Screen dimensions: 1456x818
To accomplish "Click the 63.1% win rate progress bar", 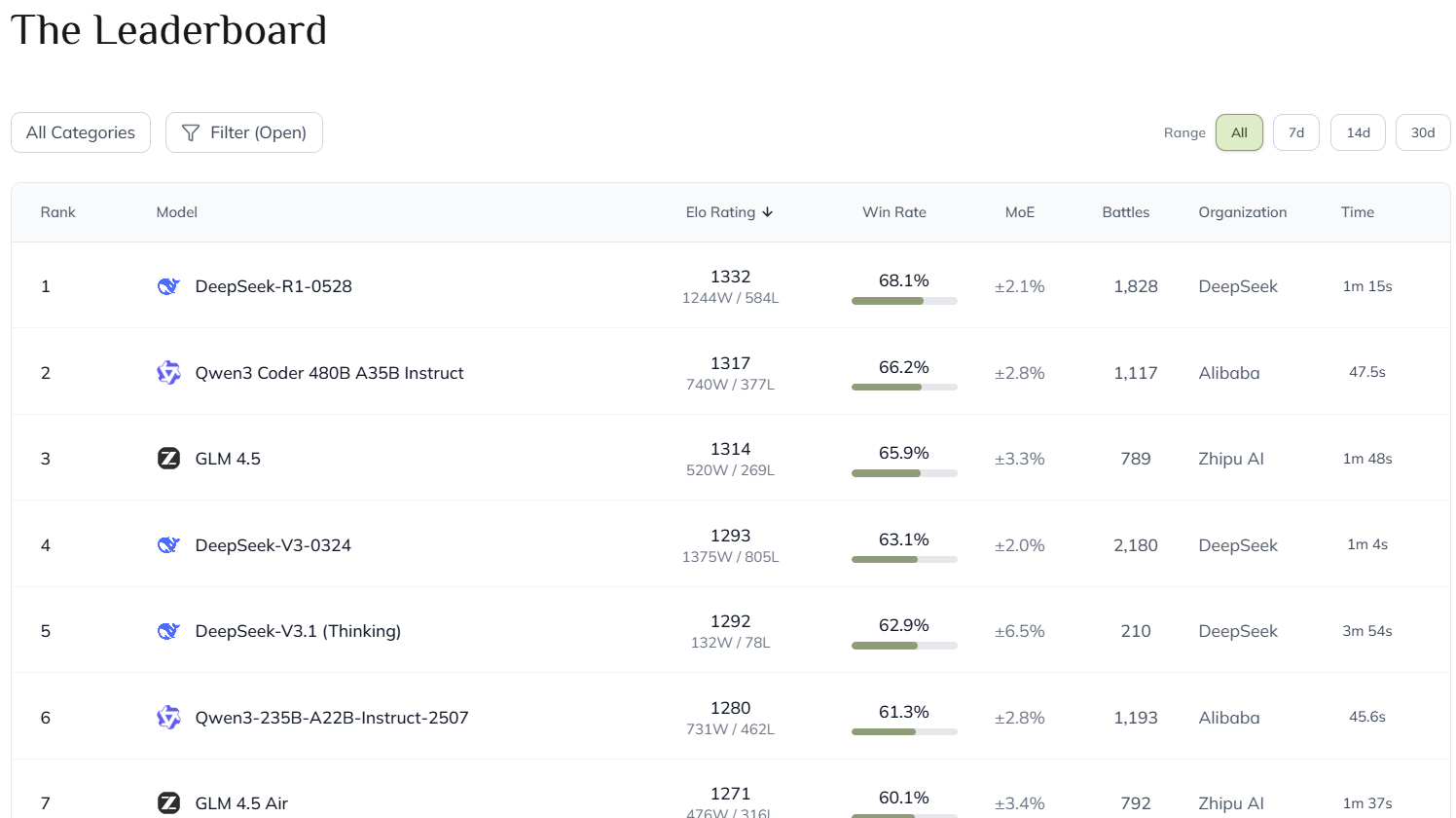I will click(904, 560).
